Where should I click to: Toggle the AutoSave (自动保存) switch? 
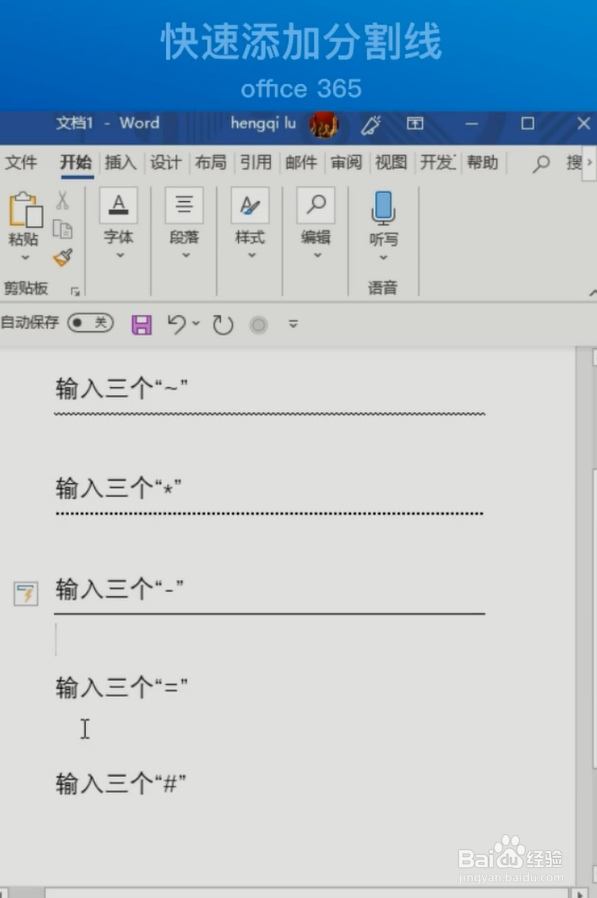pyautogui.click(x=91, y=323)
